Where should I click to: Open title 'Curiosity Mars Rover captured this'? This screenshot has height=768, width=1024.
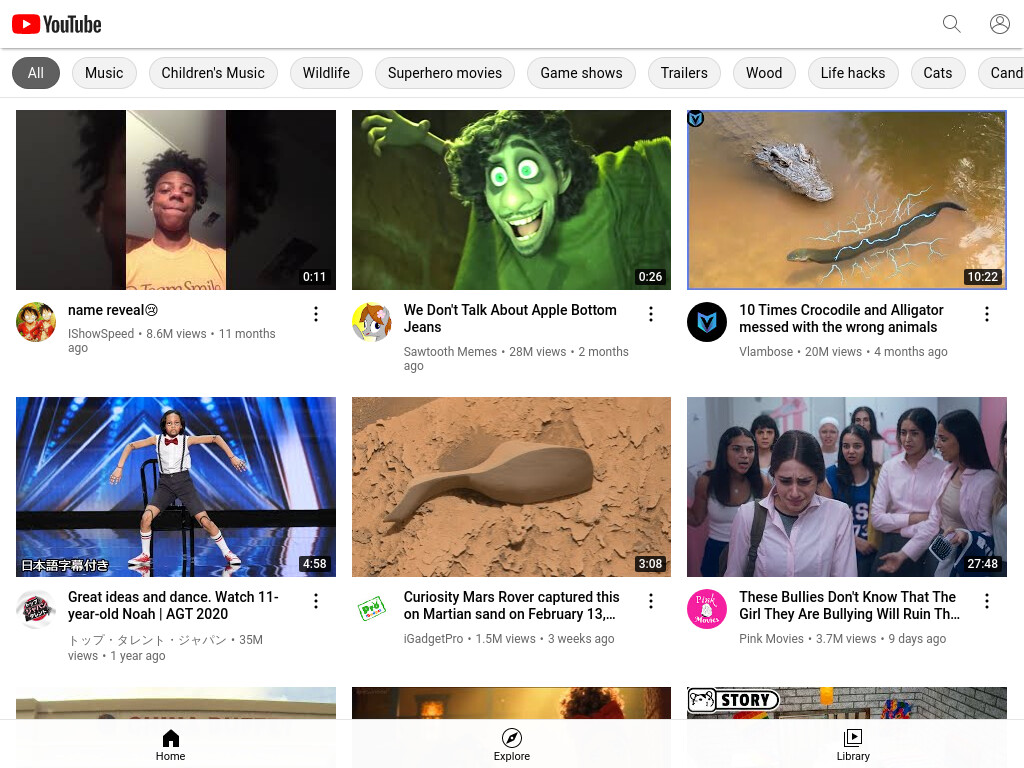coord(511,605)
